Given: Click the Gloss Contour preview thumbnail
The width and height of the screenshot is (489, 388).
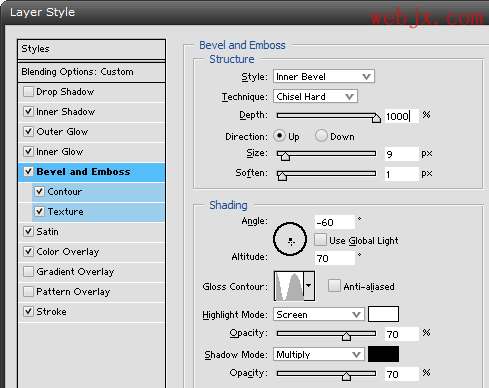Looking at the screenshot, I should click(289, 286).
